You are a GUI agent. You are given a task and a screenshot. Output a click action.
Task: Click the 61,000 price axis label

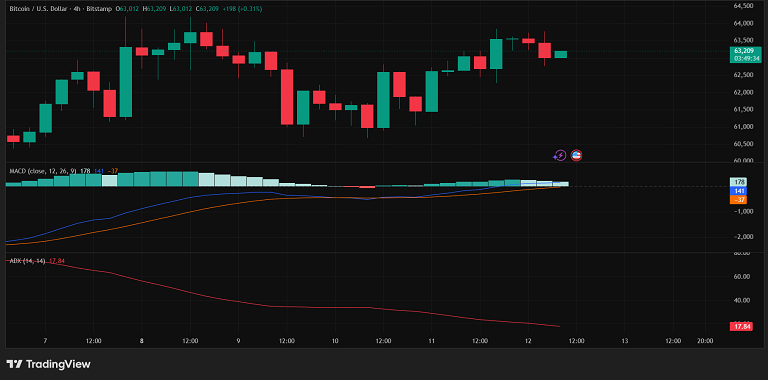point(744,126)
